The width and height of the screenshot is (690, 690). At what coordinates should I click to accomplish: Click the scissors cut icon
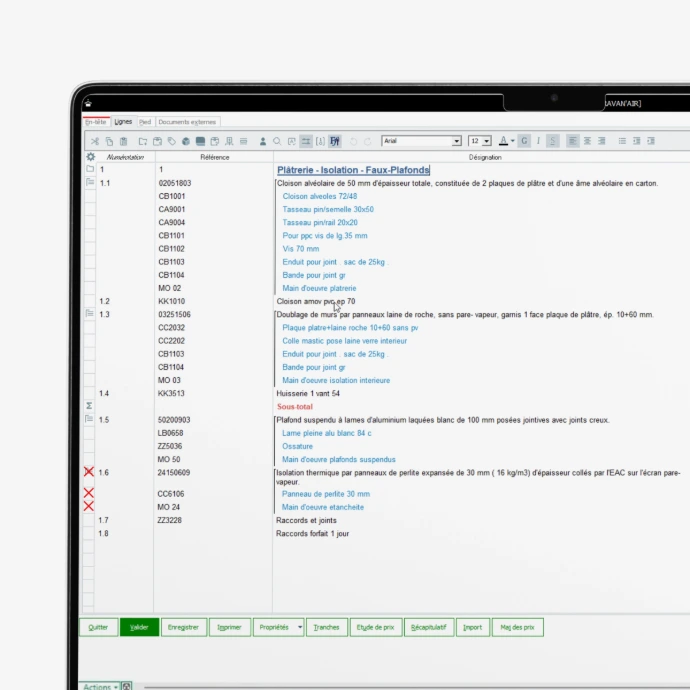pos(95,141)
